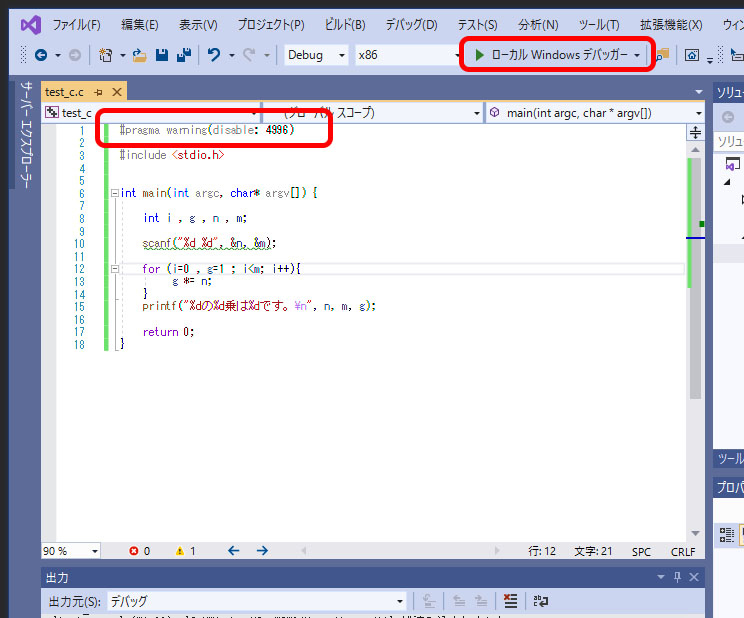Click the editor vertical scrollbar thumb
The image size is (744, 618).
[x=695, y=279]
